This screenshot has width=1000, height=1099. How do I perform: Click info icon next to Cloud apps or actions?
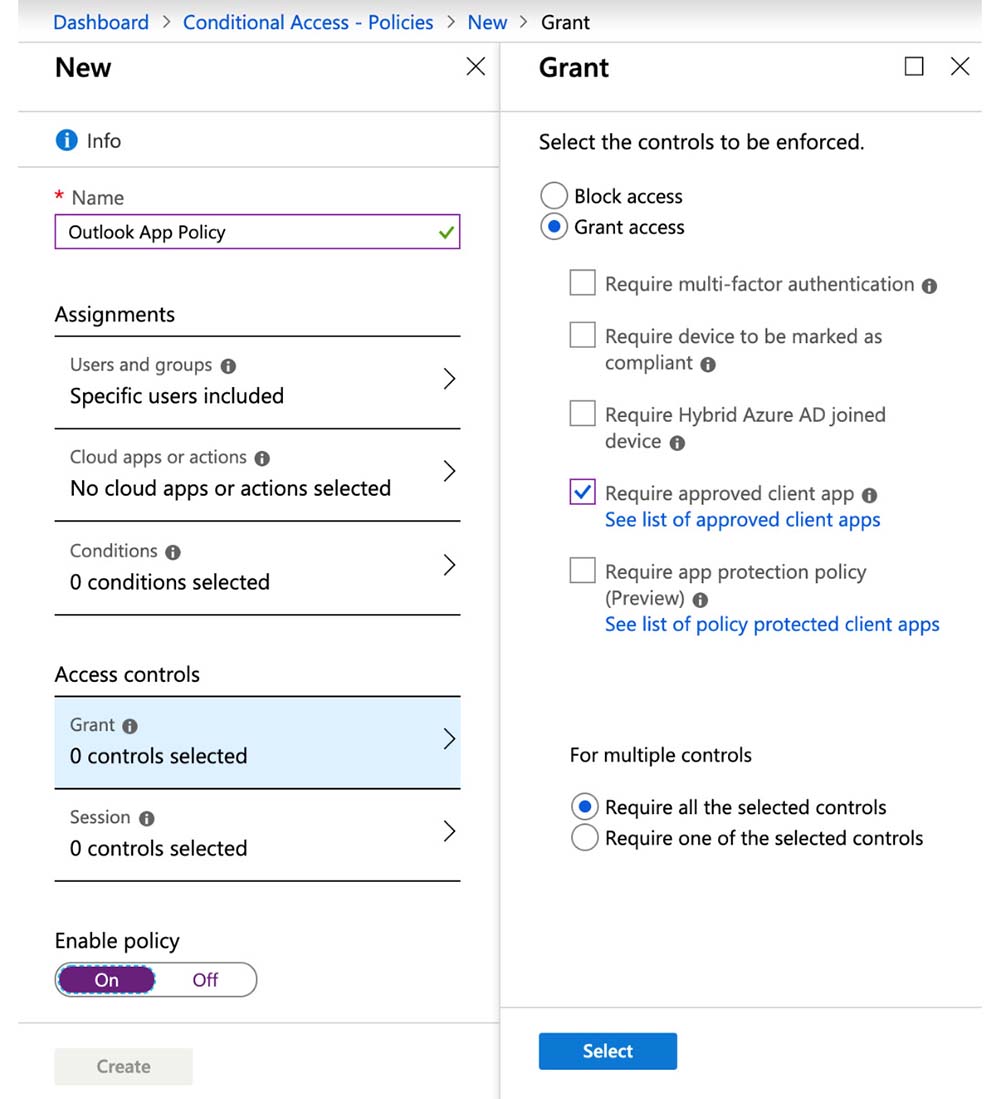pyautogui.click(x=262, y=458)
